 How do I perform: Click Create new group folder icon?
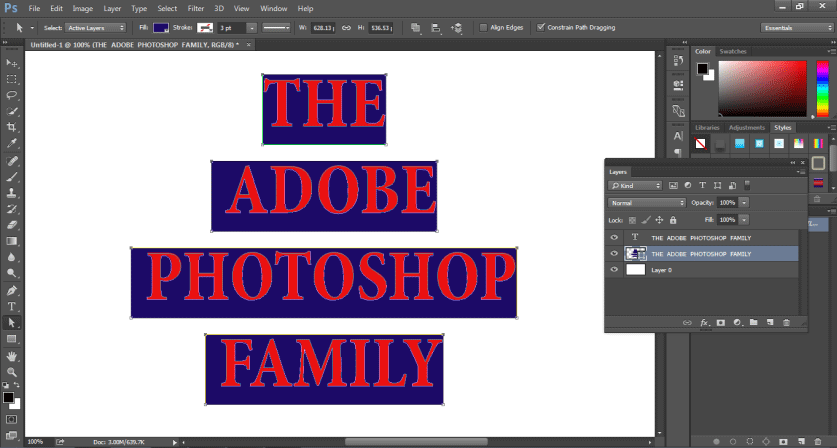click(x=753, y=323)
